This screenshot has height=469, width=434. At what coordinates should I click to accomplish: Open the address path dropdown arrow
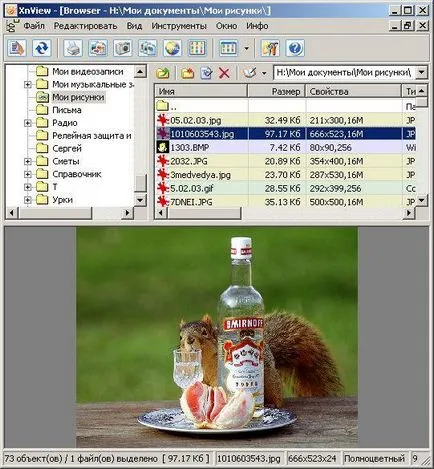[421, 72]
